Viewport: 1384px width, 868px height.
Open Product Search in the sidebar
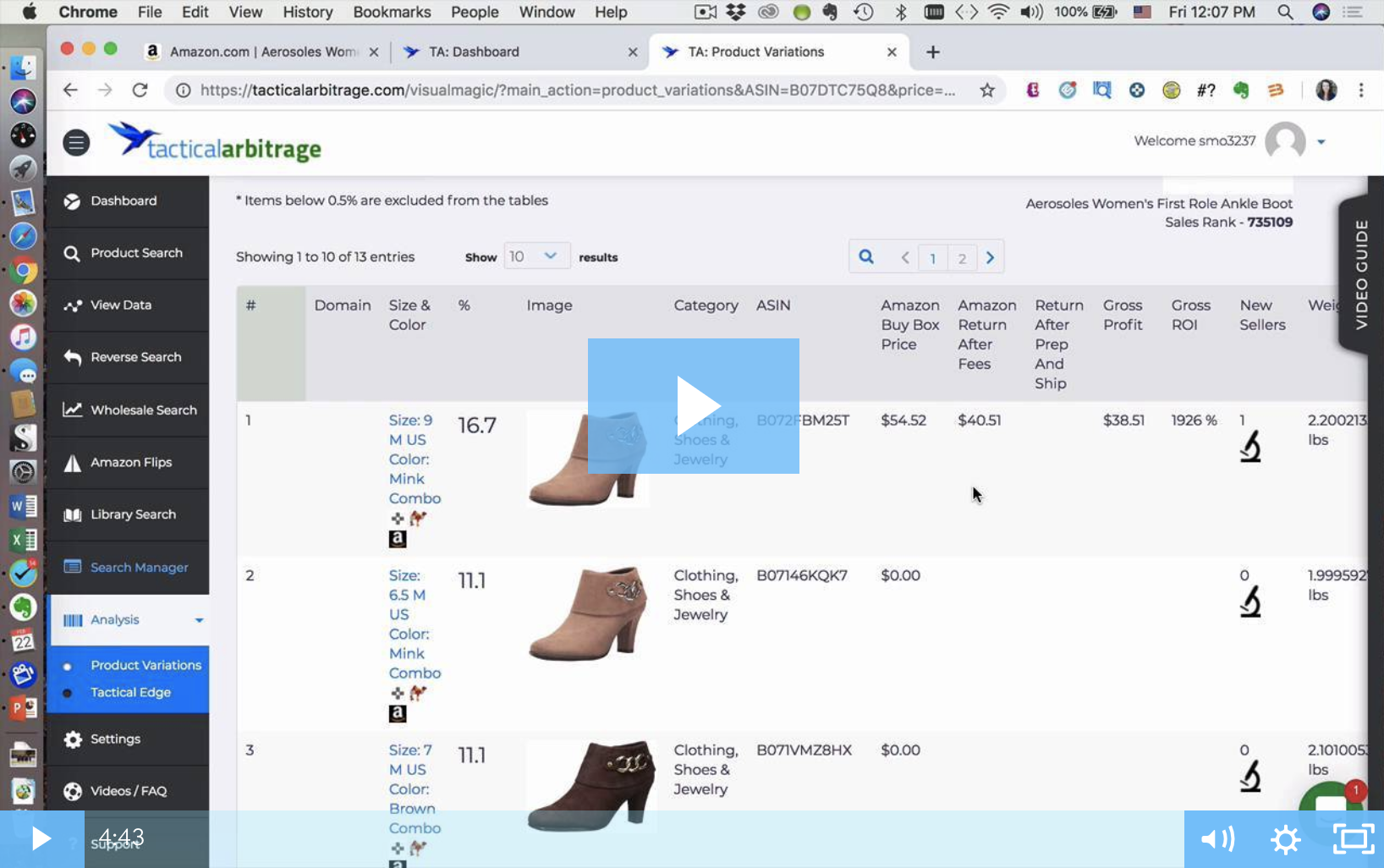[128, 253]
